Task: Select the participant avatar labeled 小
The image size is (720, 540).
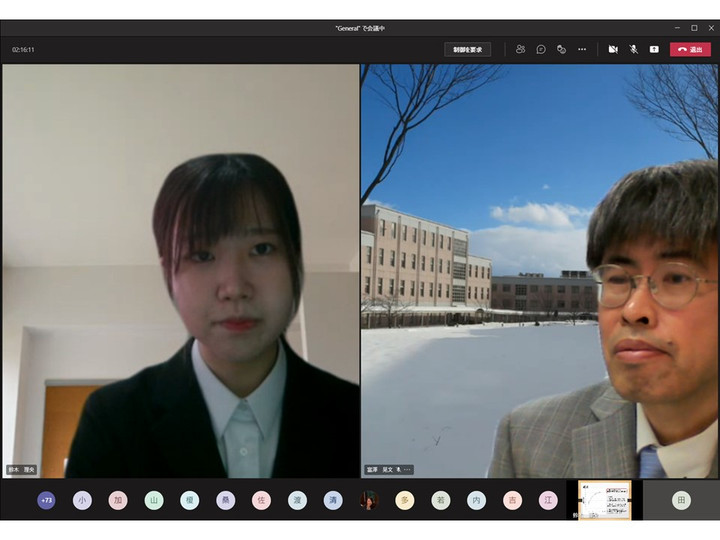Action: tap(82, 501)
